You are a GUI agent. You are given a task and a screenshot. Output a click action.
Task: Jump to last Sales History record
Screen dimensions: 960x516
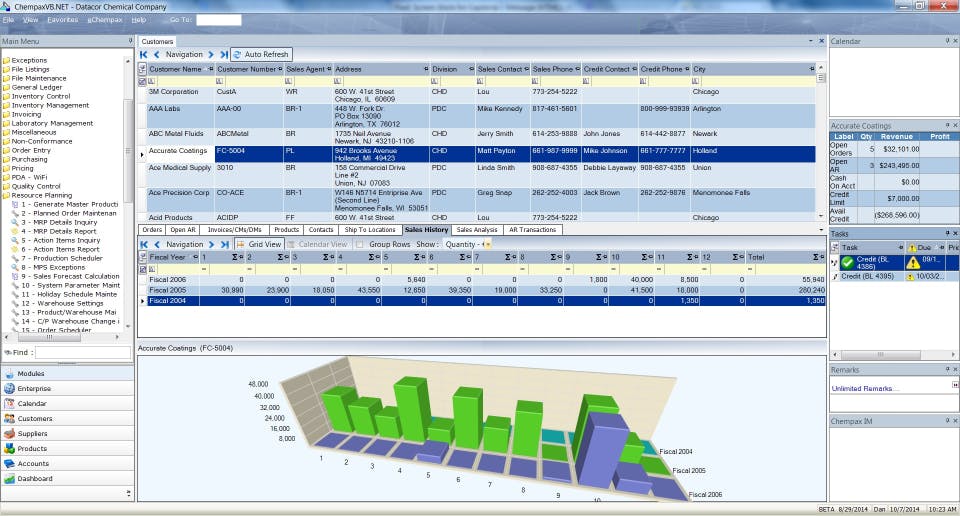click(x=224, y=244)
